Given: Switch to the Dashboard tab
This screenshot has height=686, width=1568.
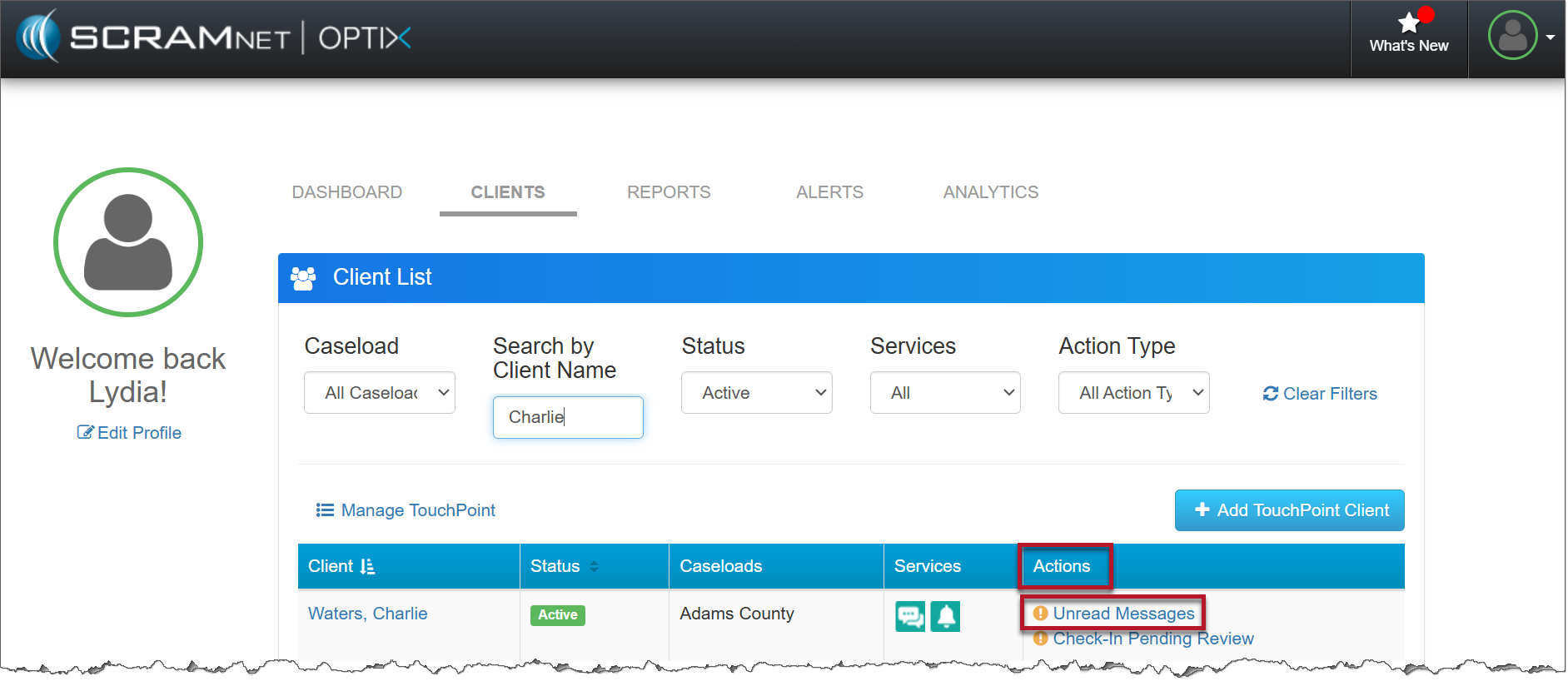Looking at the screenshot, I should [347, 192].
